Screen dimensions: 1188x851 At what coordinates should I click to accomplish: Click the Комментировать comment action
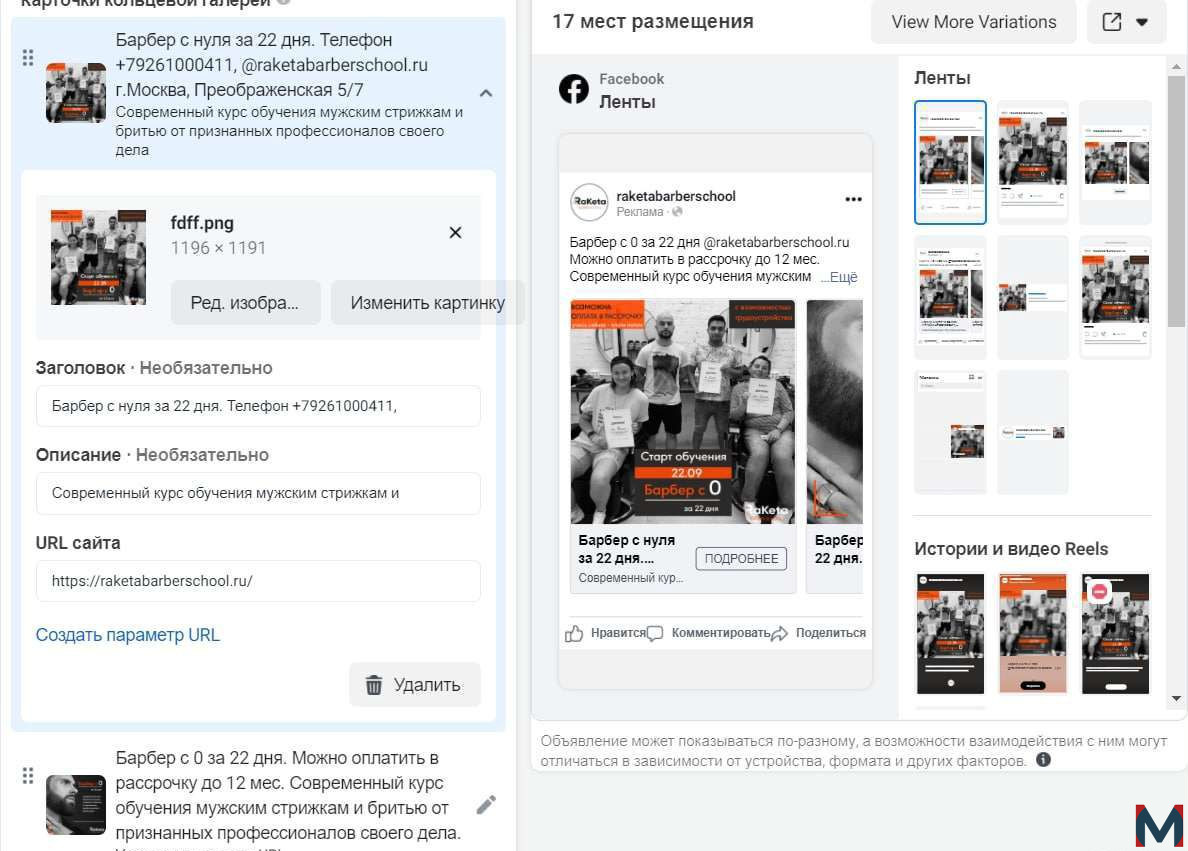710,633
